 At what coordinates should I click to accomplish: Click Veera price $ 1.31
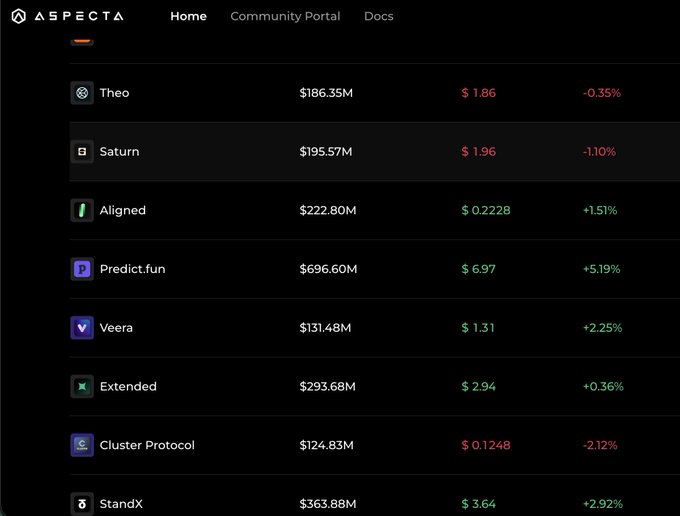coord(477,328)
